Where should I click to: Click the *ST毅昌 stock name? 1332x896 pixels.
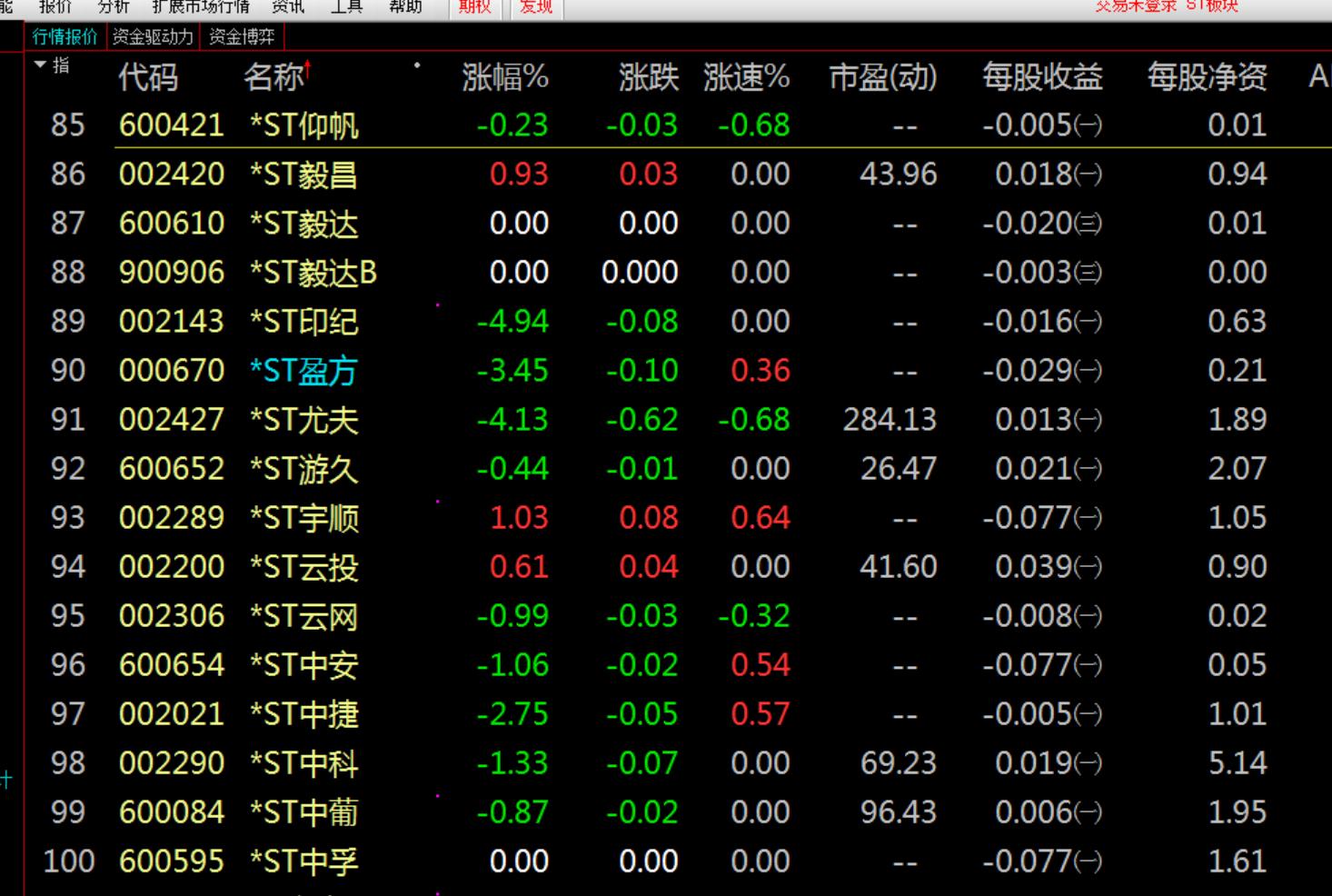(x=304, y=174)
